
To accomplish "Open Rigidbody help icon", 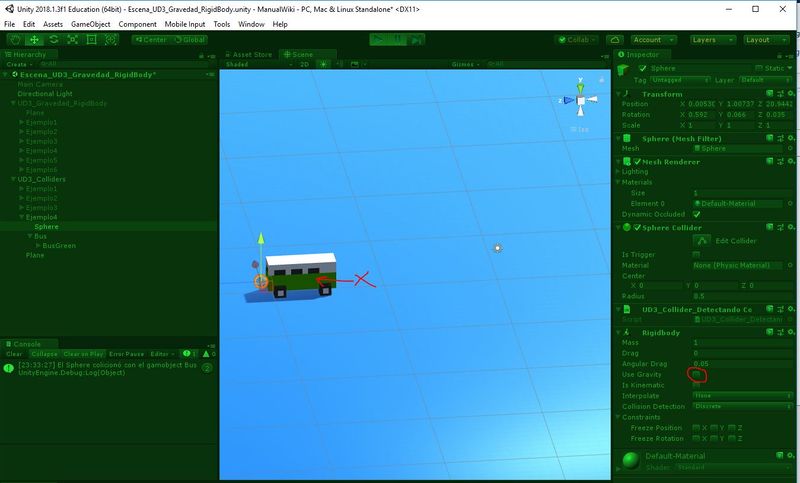I will point(770,332).
